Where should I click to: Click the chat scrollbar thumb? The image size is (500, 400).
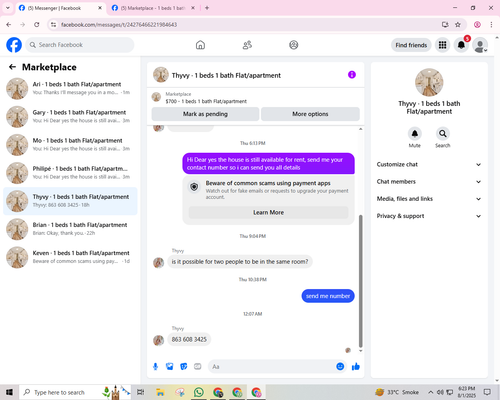[x=360, y=281]
